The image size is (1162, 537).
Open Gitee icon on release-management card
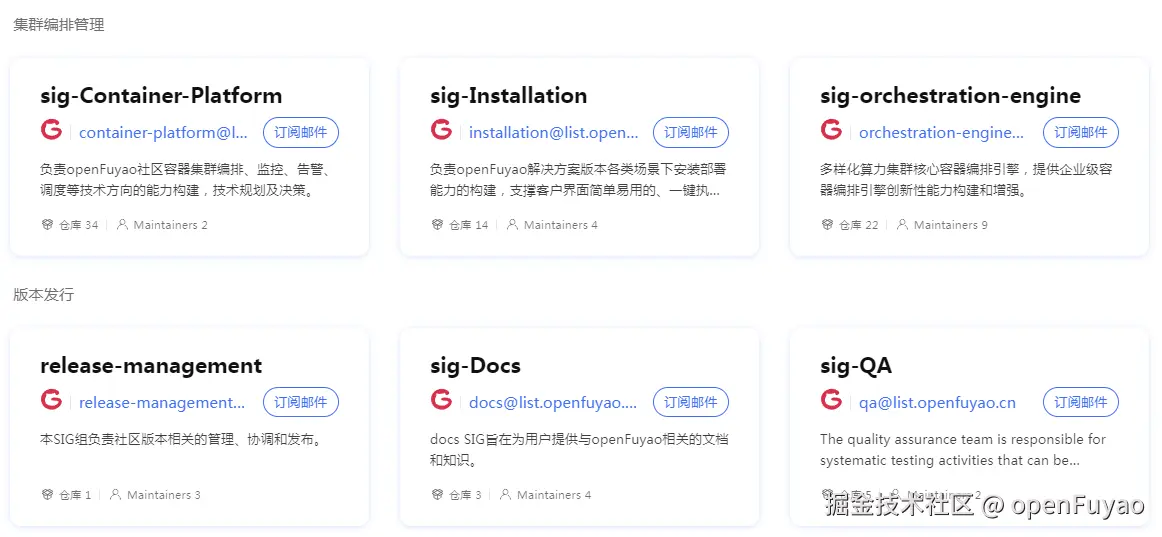click(x=51, y=400)
